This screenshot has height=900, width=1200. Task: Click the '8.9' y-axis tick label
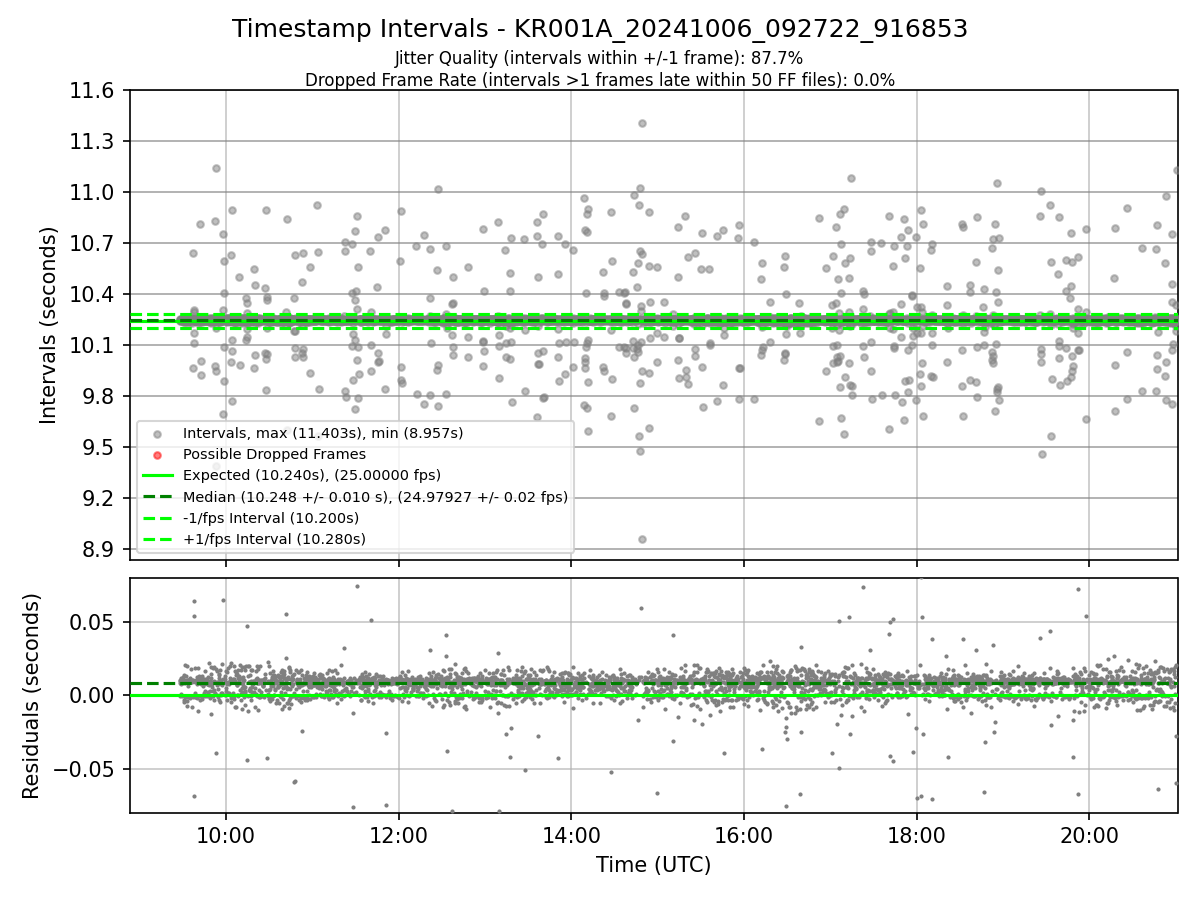click(100, 550)
